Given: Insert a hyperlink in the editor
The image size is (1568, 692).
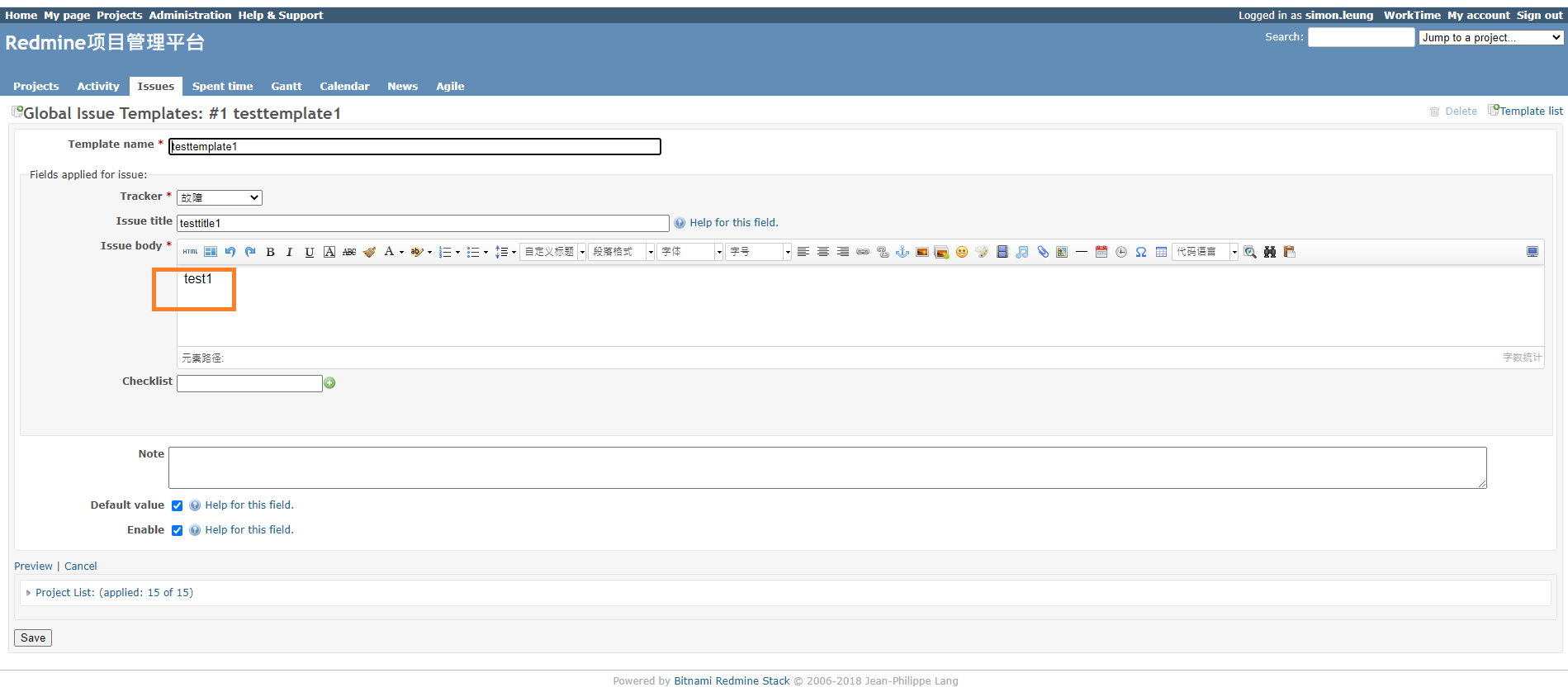Looking at the screenshot, I should [x=863, y=252].
